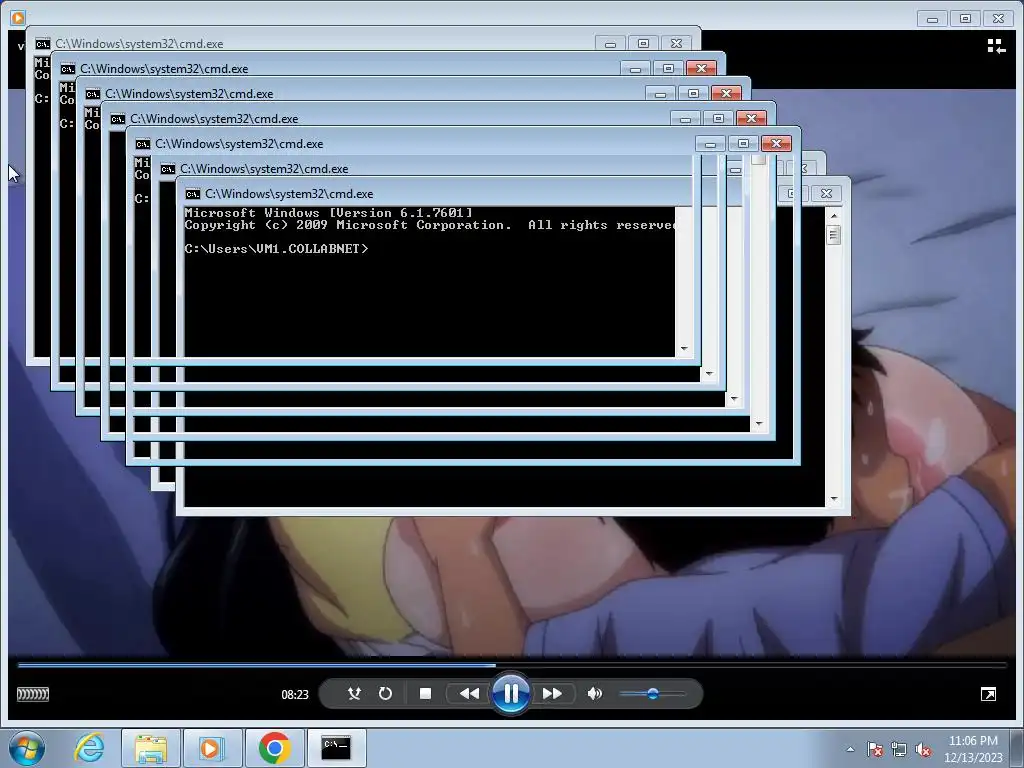The image size is (1024, 768).
Task: Seek along the video progress bar
Action: pyautogui.click(x=512, y=665)
